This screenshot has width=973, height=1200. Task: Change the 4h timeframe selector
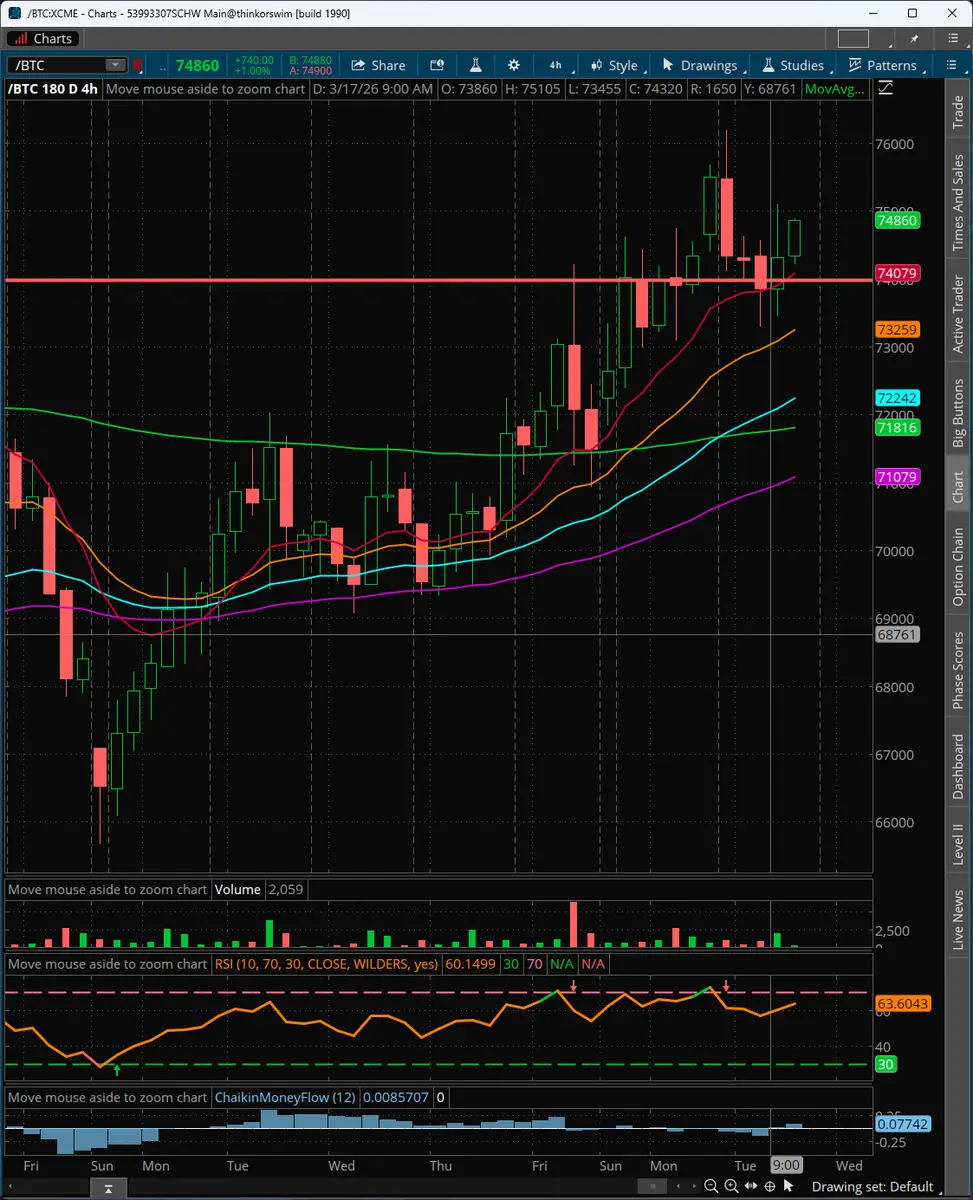(x=555, y=65)
